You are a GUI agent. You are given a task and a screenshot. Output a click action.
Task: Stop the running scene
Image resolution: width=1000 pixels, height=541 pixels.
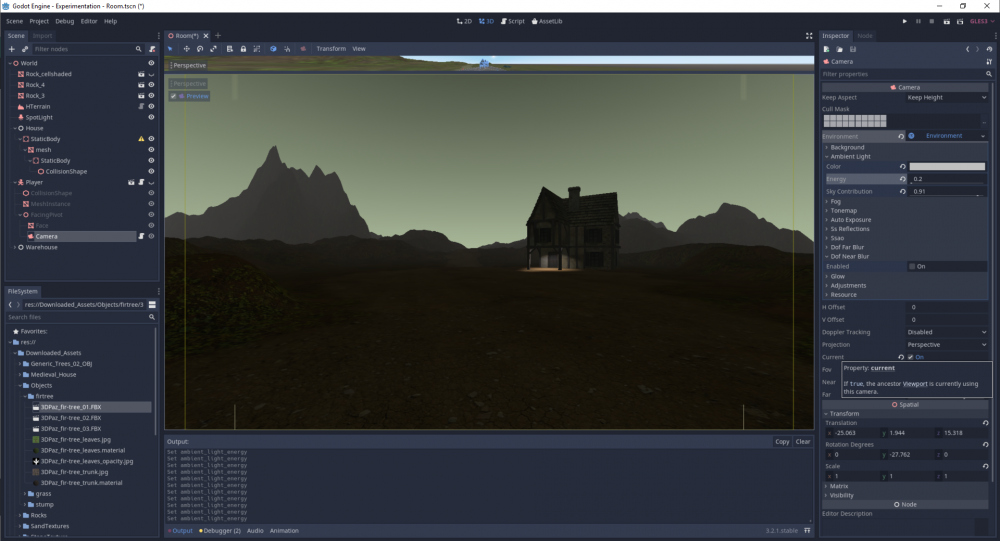932,21
